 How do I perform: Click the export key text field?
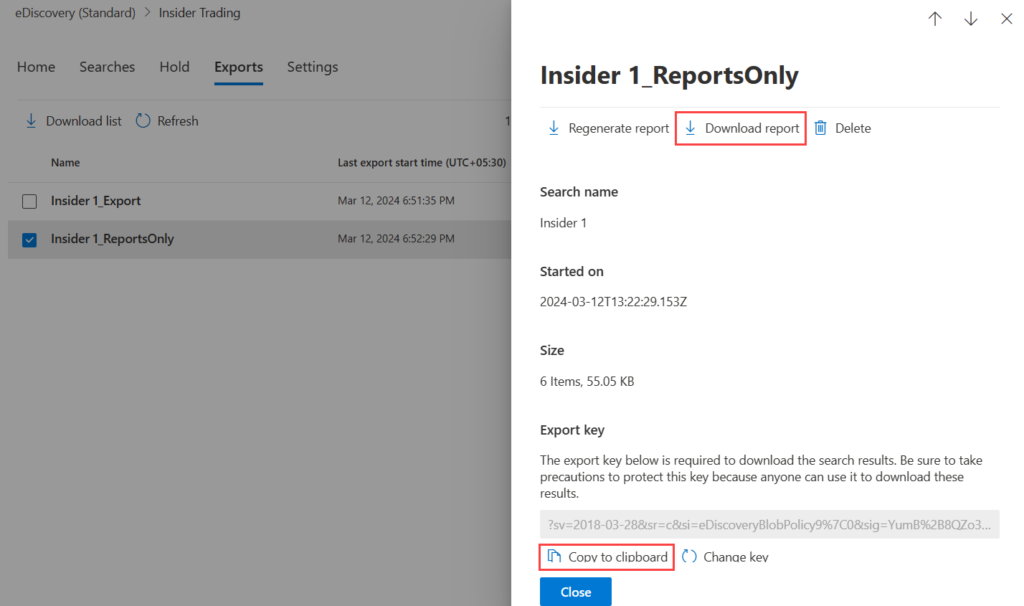pos(769,525)
